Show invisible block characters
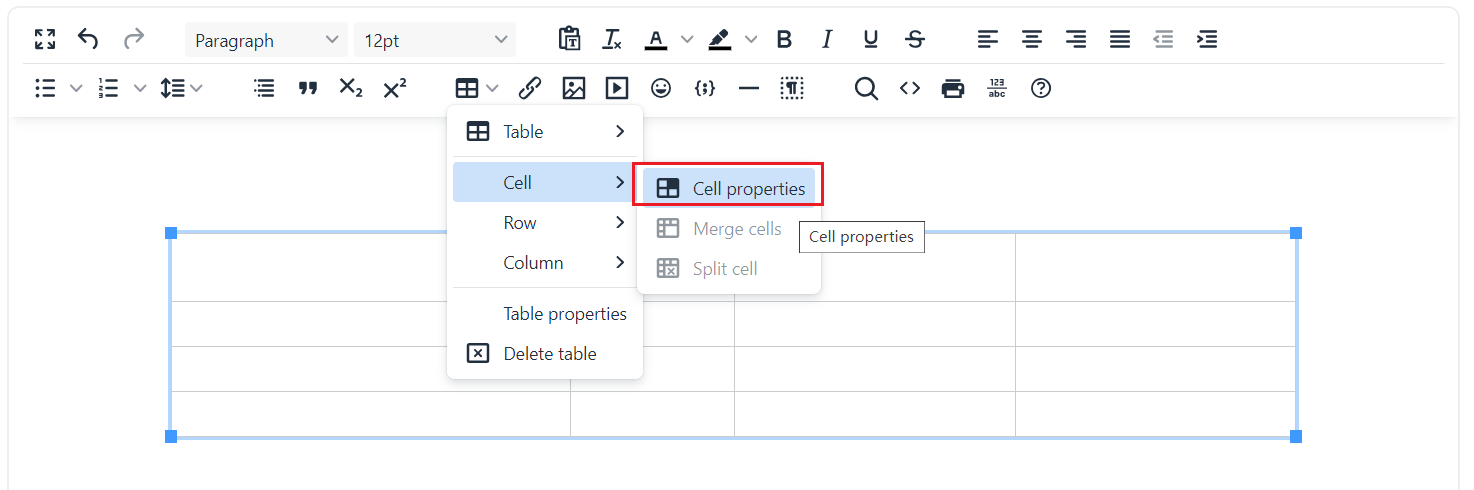Image resolution: width=1474 pixels, height=490 pixels. coord(792,89)
